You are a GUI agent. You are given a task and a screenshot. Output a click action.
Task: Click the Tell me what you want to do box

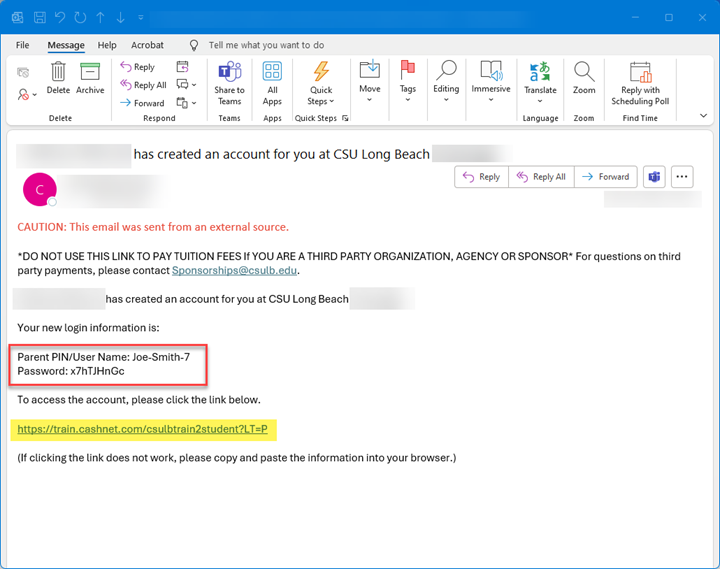tap(266, 45)
